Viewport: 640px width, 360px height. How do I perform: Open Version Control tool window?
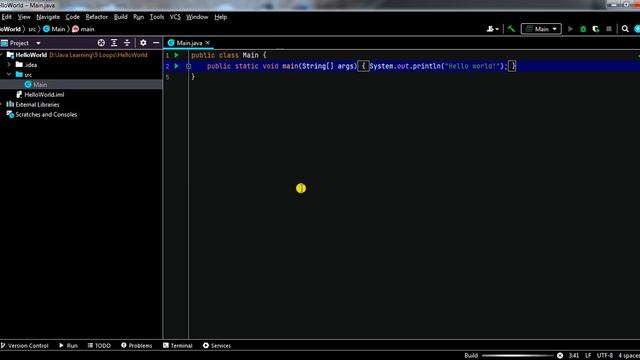point(24,345)
